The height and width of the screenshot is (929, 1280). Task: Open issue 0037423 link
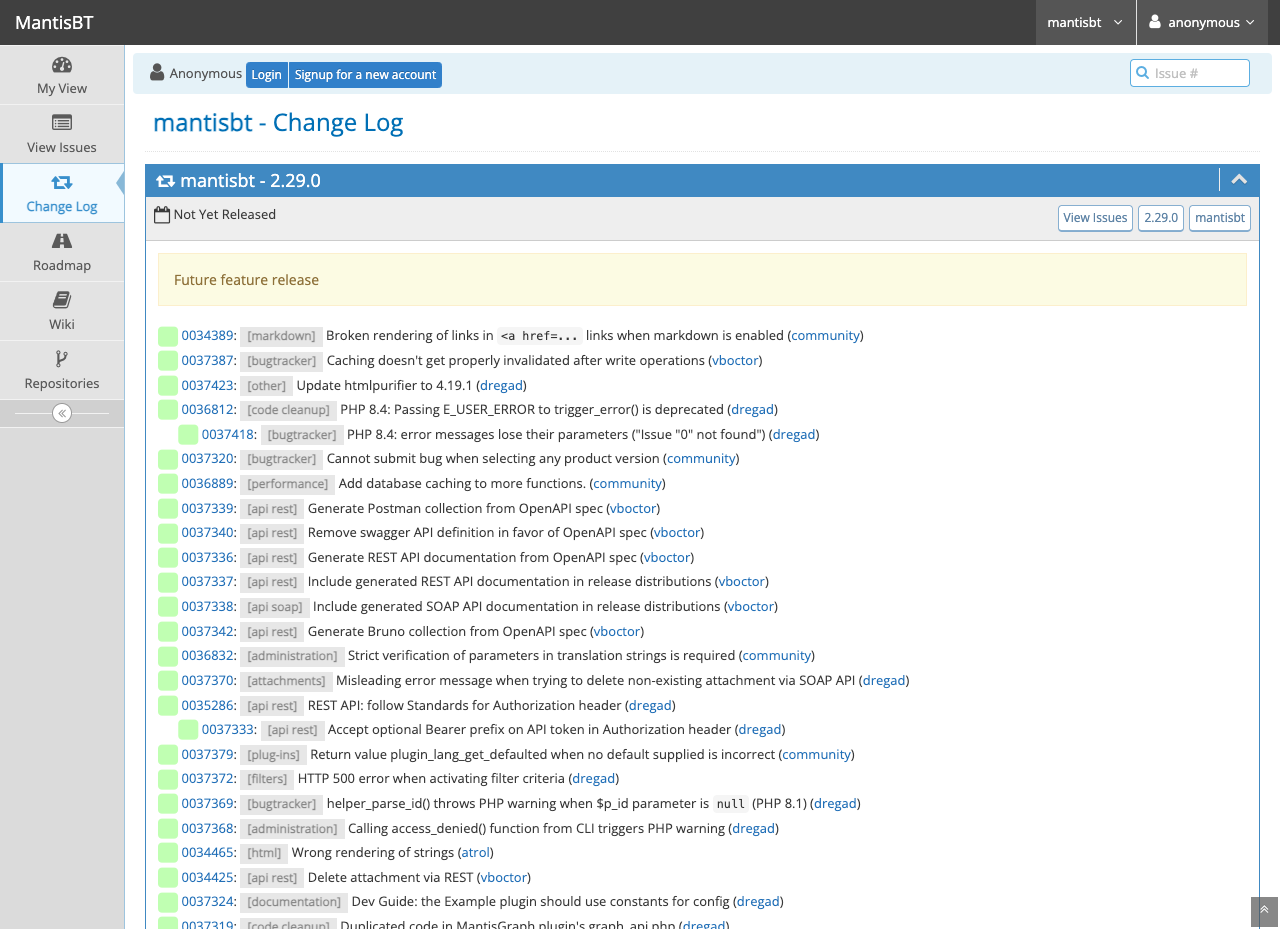[x=208, y=385]
